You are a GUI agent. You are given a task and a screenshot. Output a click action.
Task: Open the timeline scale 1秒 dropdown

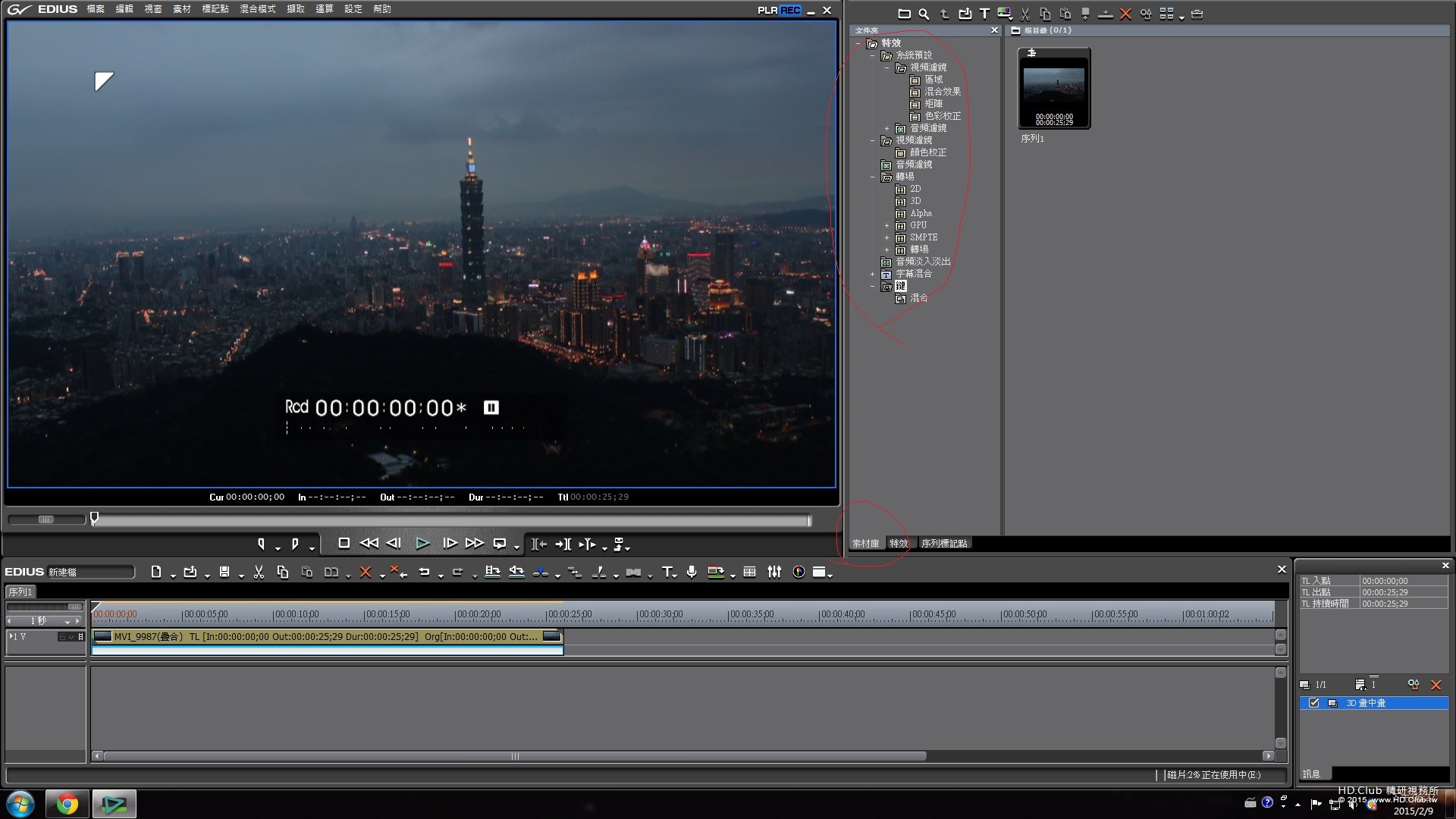tap(67, 621)
